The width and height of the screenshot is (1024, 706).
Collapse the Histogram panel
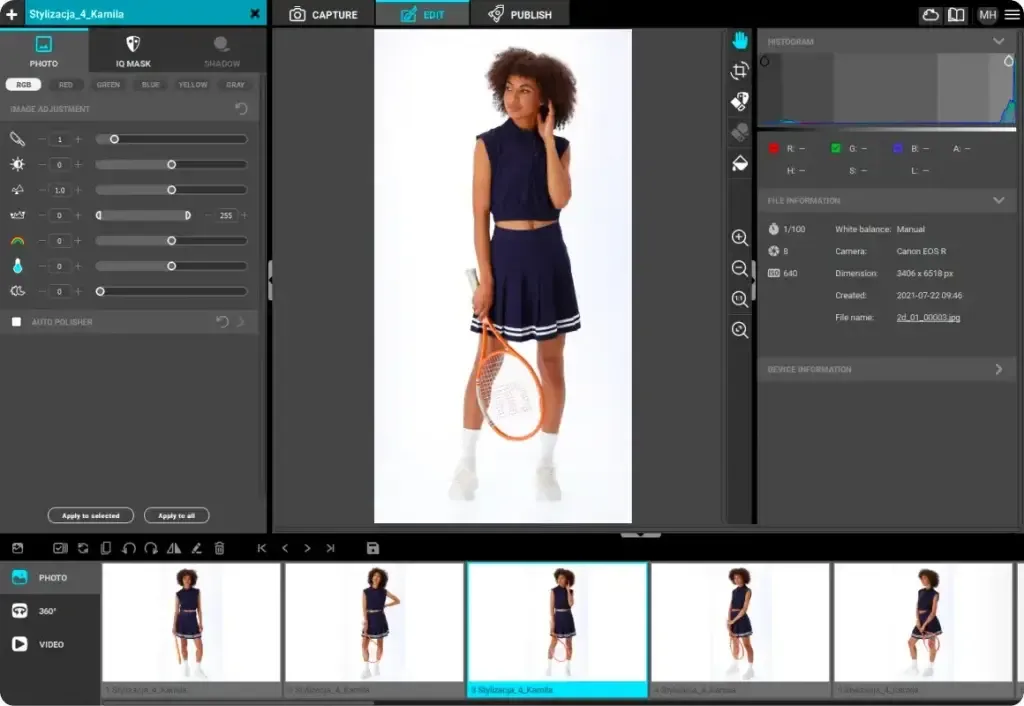point(998,42)
